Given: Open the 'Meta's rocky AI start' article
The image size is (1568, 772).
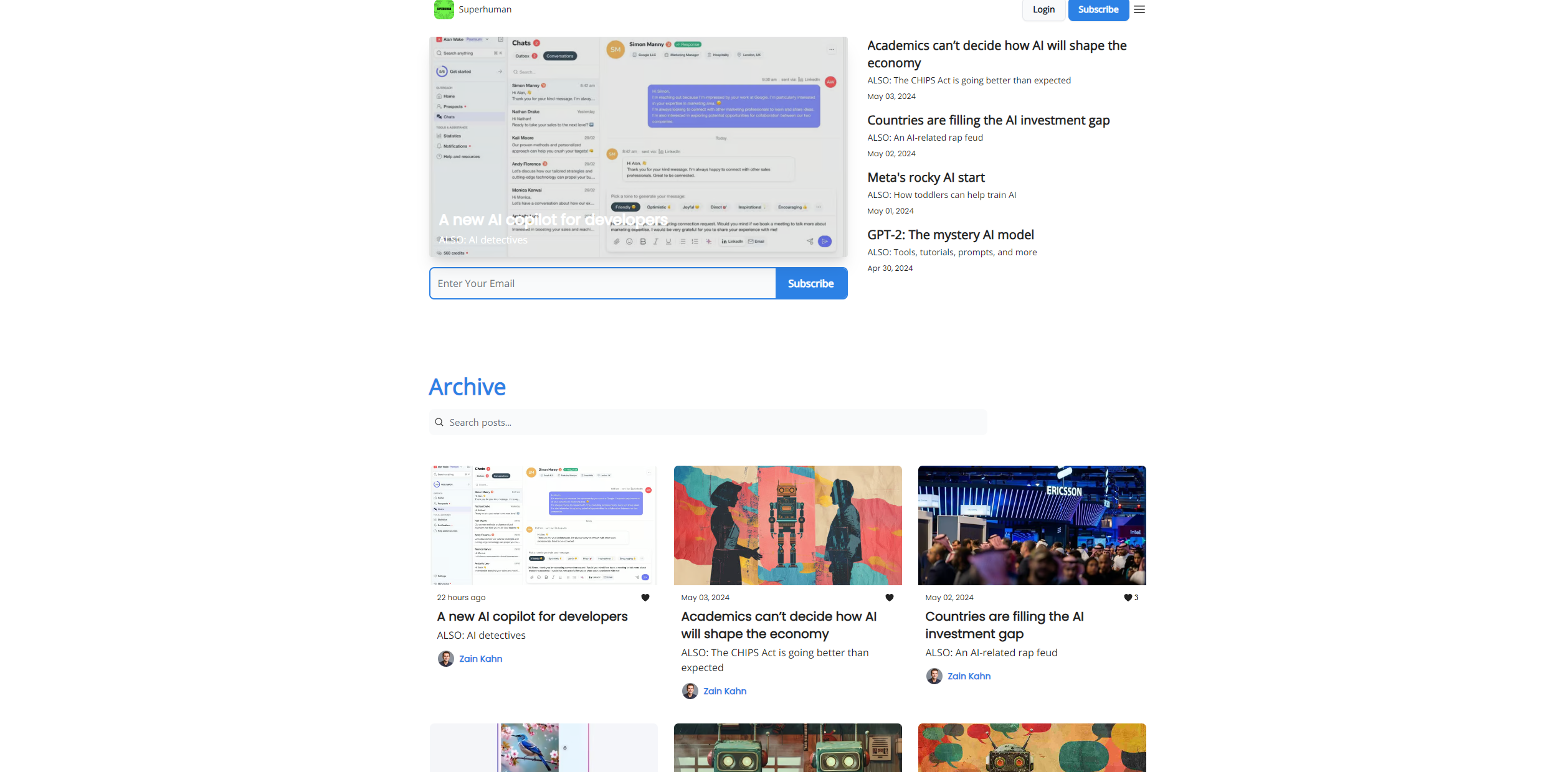Looking at the screenshot, I should coord(926,177).
